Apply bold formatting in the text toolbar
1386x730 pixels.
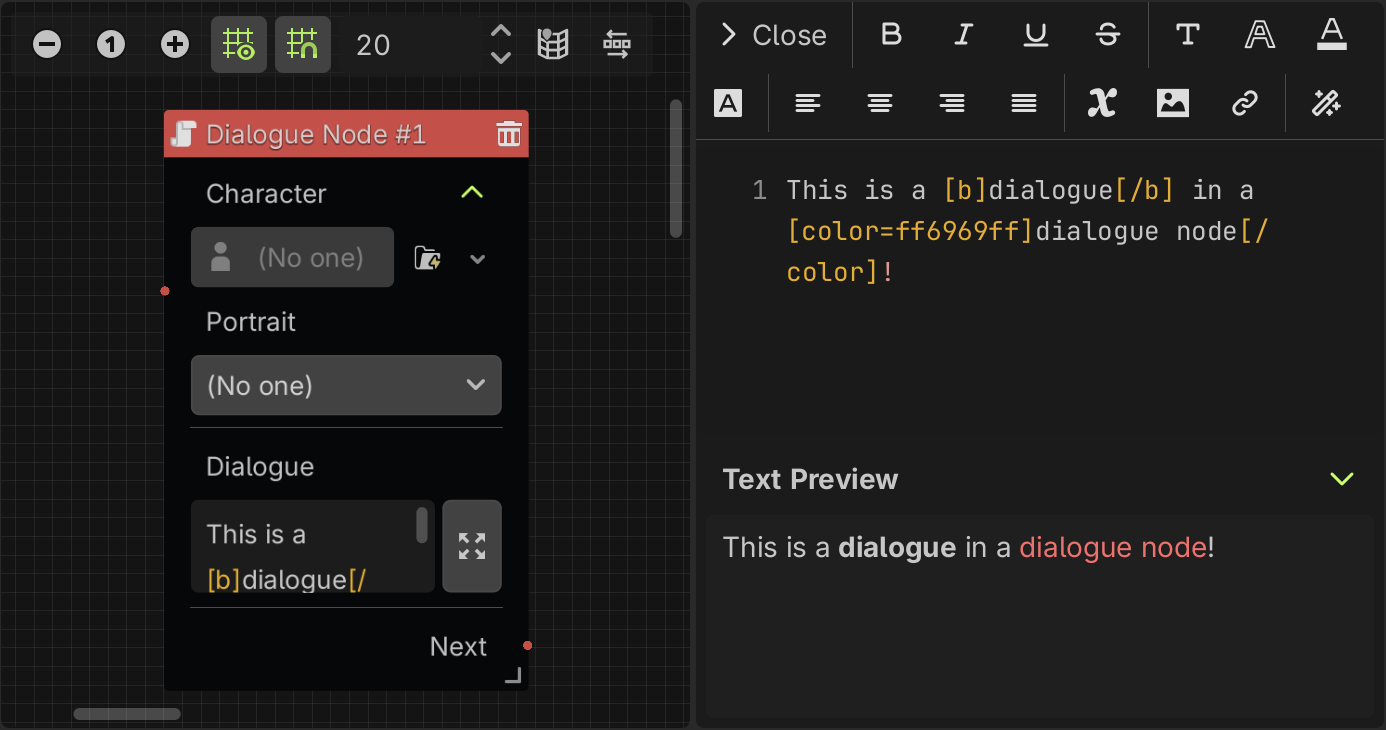point(890,35)
